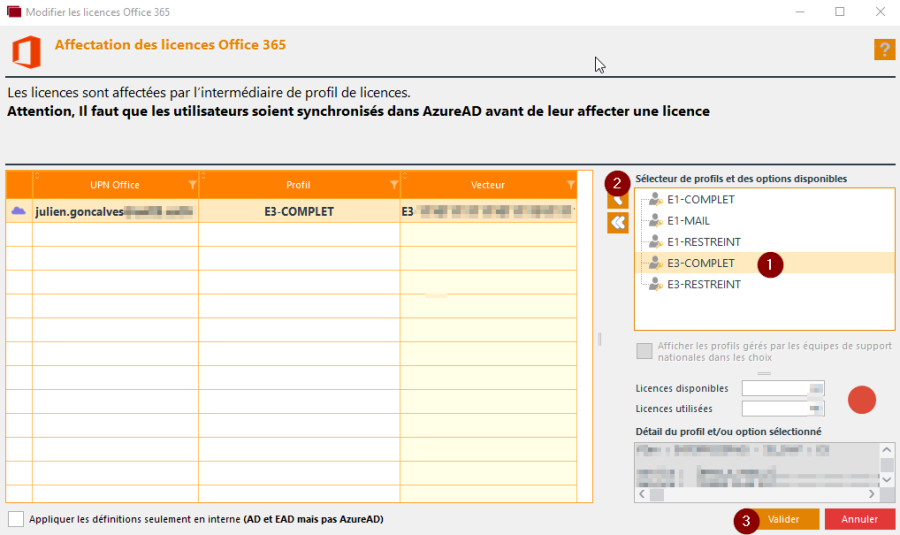Viewport: 900px width, 535px height.
Task: Maximize the Modifier les licences window
Action: [840, 11]
